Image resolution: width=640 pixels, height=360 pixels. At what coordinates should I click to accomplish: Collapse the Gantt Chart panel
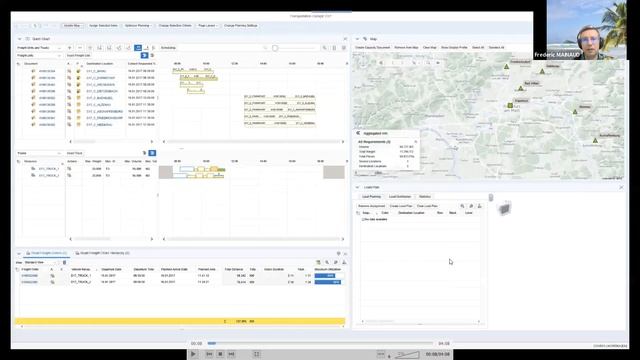click(19, 39)
